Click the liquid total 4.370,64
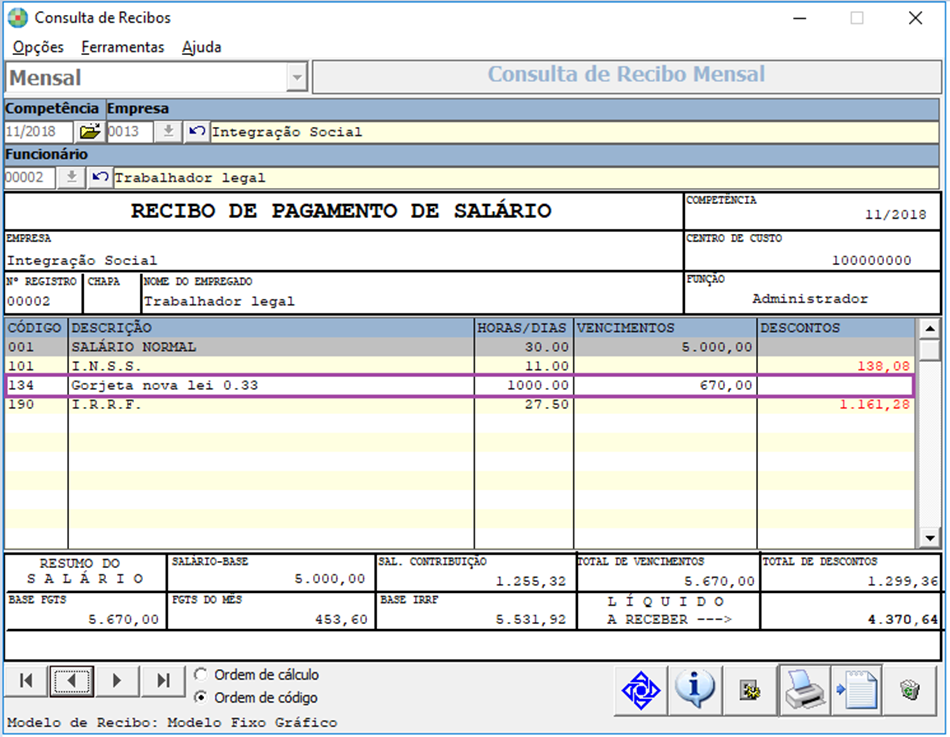 [x=902, y=619]
